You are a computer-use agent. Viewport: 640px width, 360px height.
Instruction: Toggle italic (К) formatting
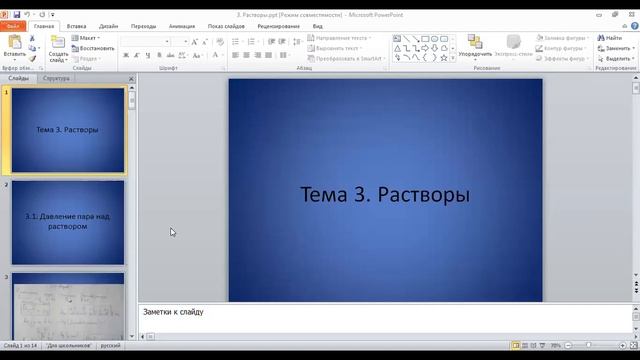(x=137, y=55)
